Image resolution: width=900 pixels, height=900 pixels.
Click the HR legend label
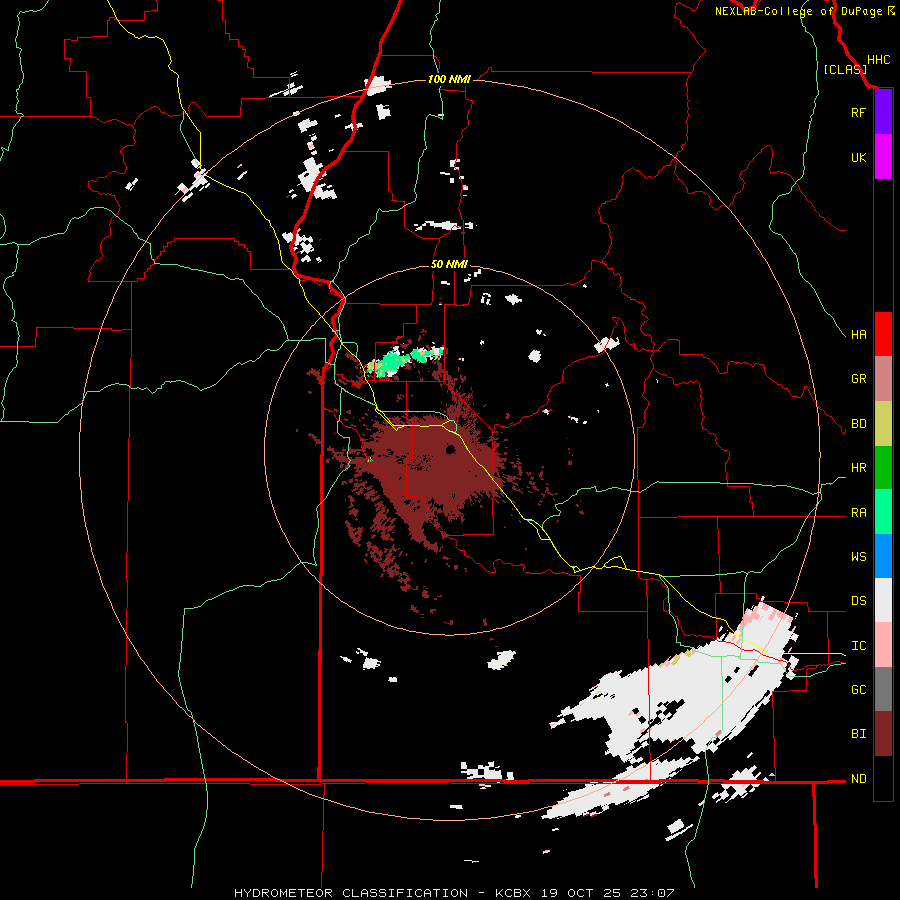(858, 468)
